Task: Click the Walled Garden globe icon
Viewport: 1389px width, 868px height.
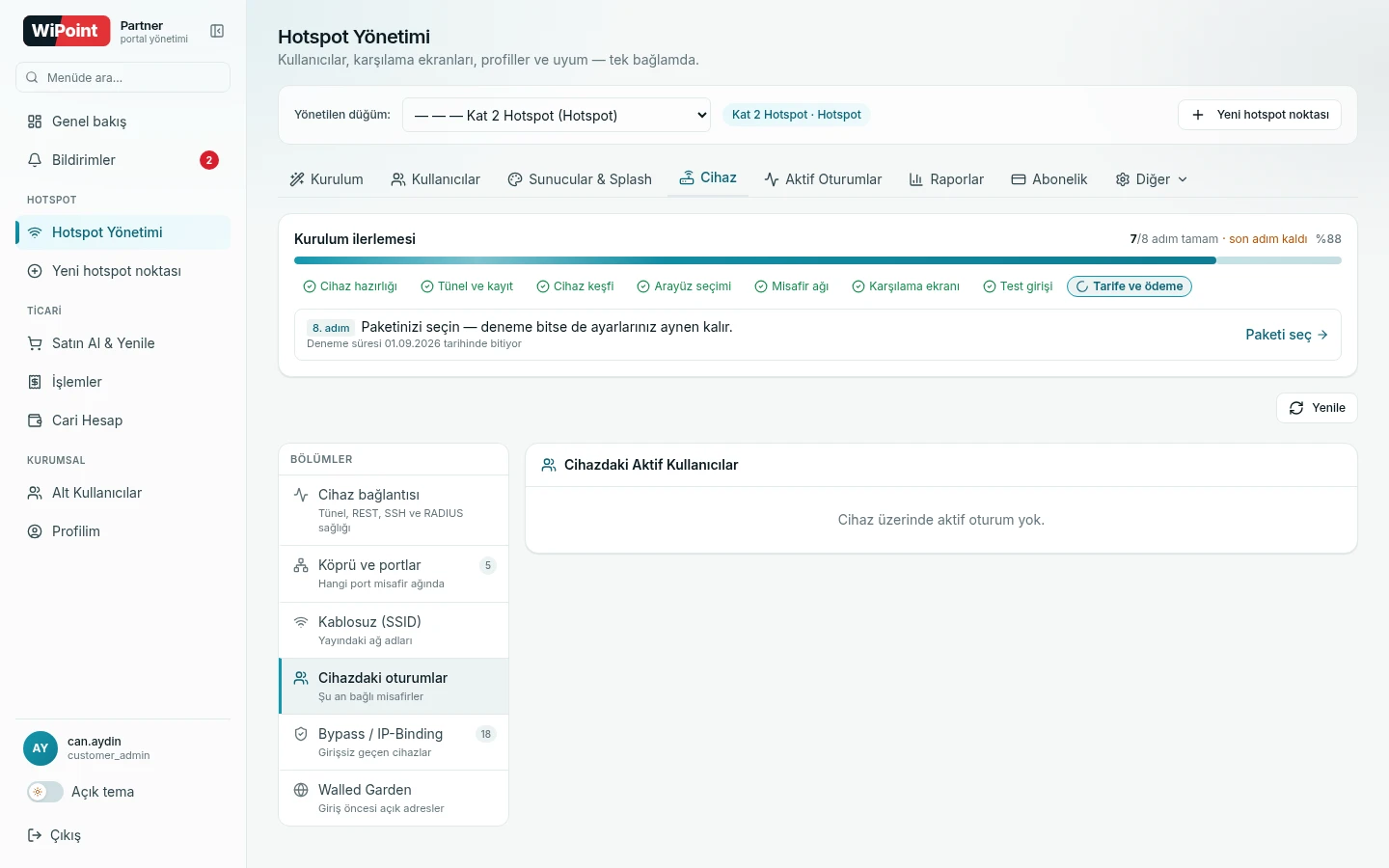Action: click(x=301, y=790)
